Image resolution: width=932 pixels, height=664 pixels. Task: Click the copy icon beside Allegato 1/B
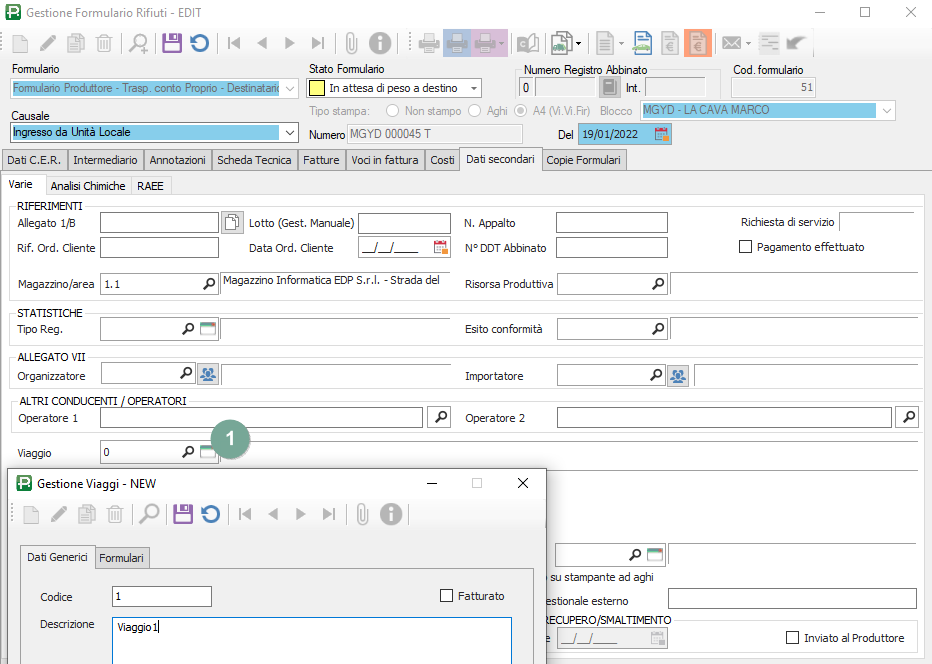coord(231,222)
